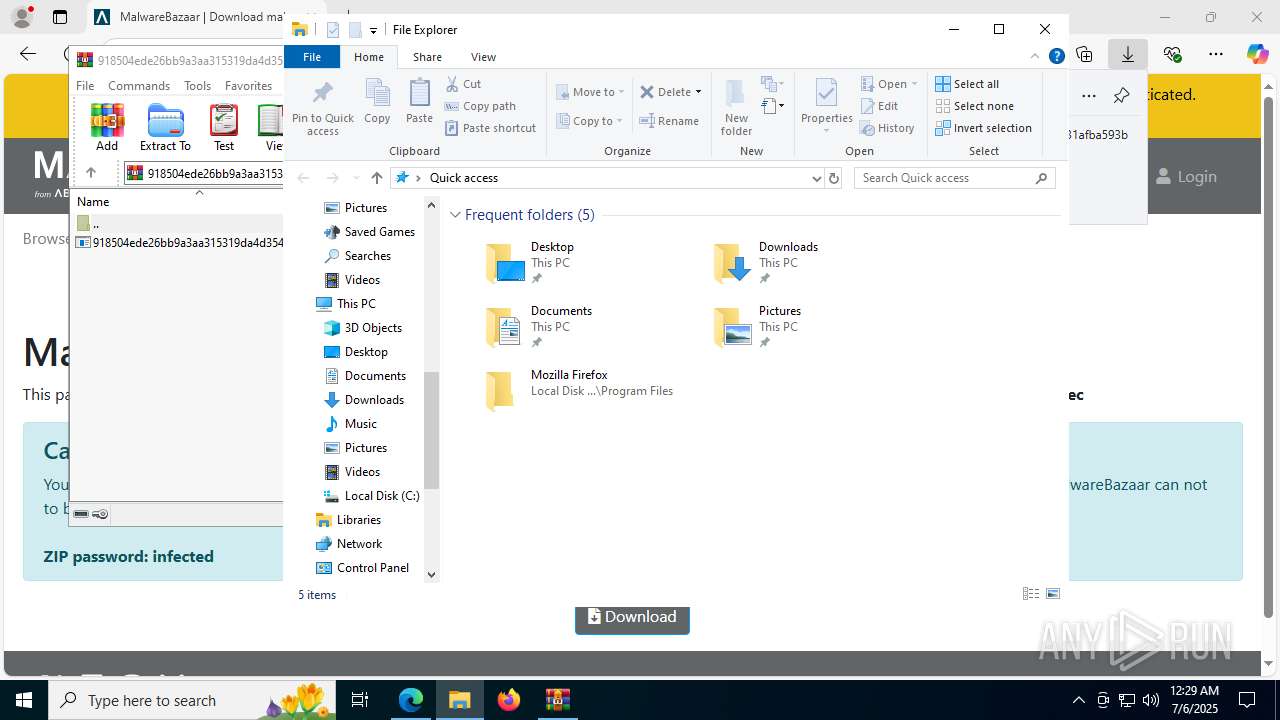Image resolution: width=1280 pixels, height=720 pixels.
Task: Click Invert selection
Action: [x=983, y=128]
